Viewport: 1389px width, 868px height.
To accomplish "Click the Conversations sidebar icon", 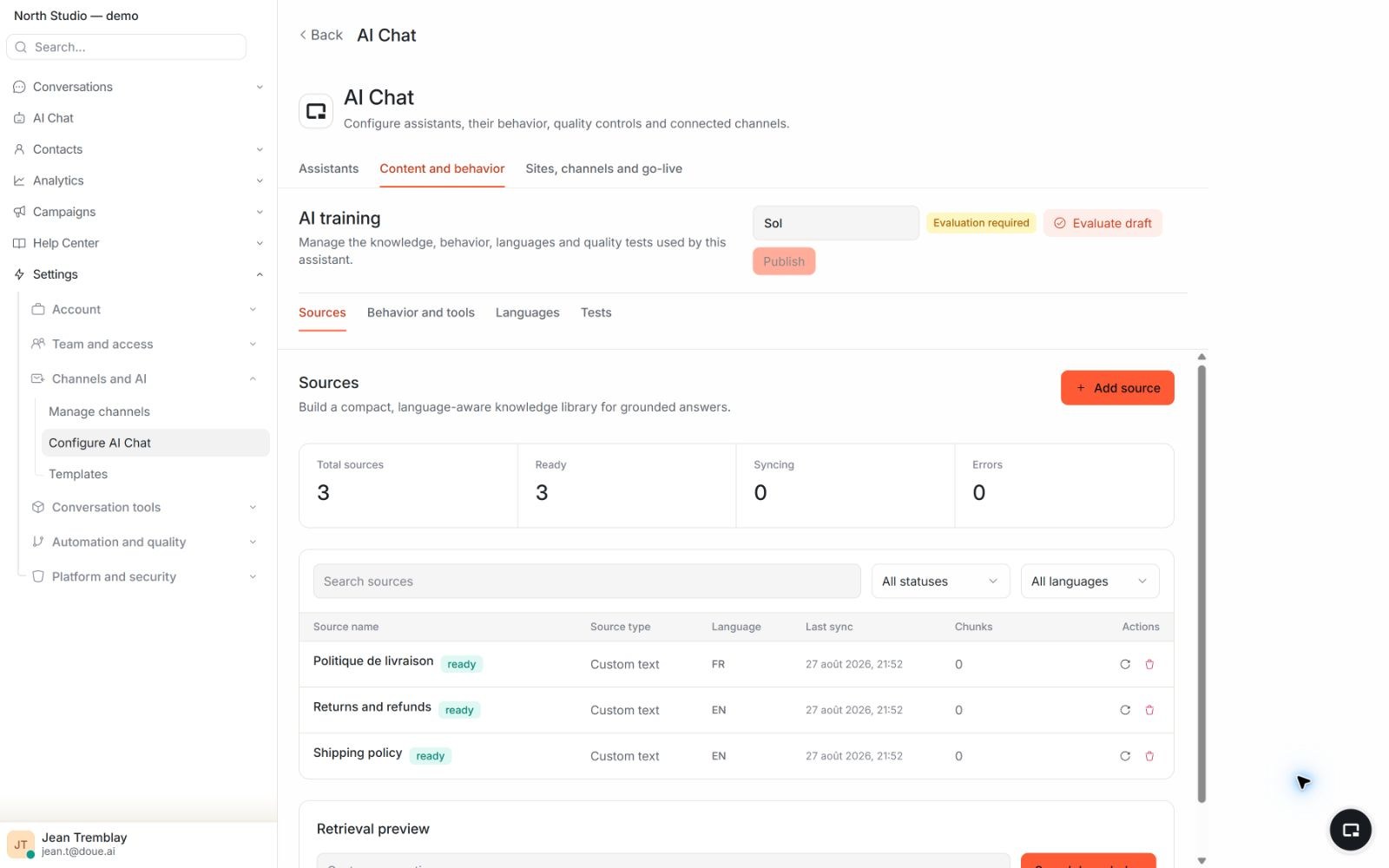I will point(19,87).
